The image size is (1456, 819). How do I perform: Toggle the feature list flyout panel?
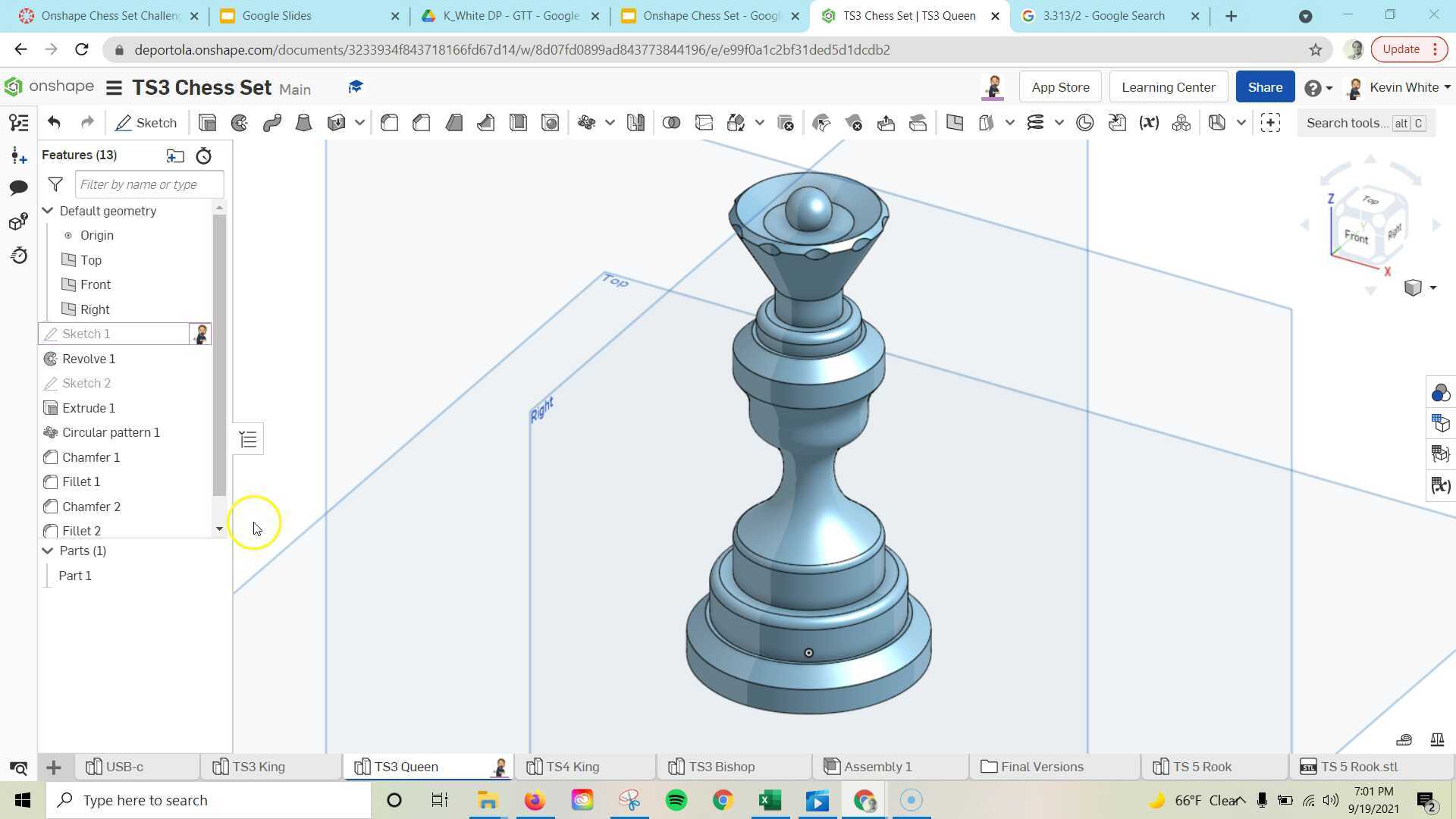click(x=248, y=438)
